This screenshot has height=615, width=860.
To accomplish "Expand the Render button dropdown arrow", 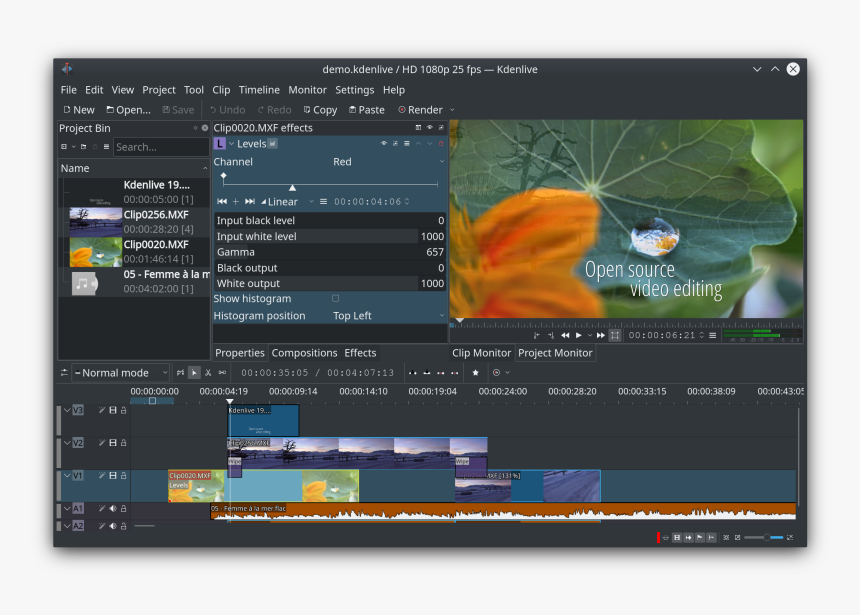I will 452,110.
